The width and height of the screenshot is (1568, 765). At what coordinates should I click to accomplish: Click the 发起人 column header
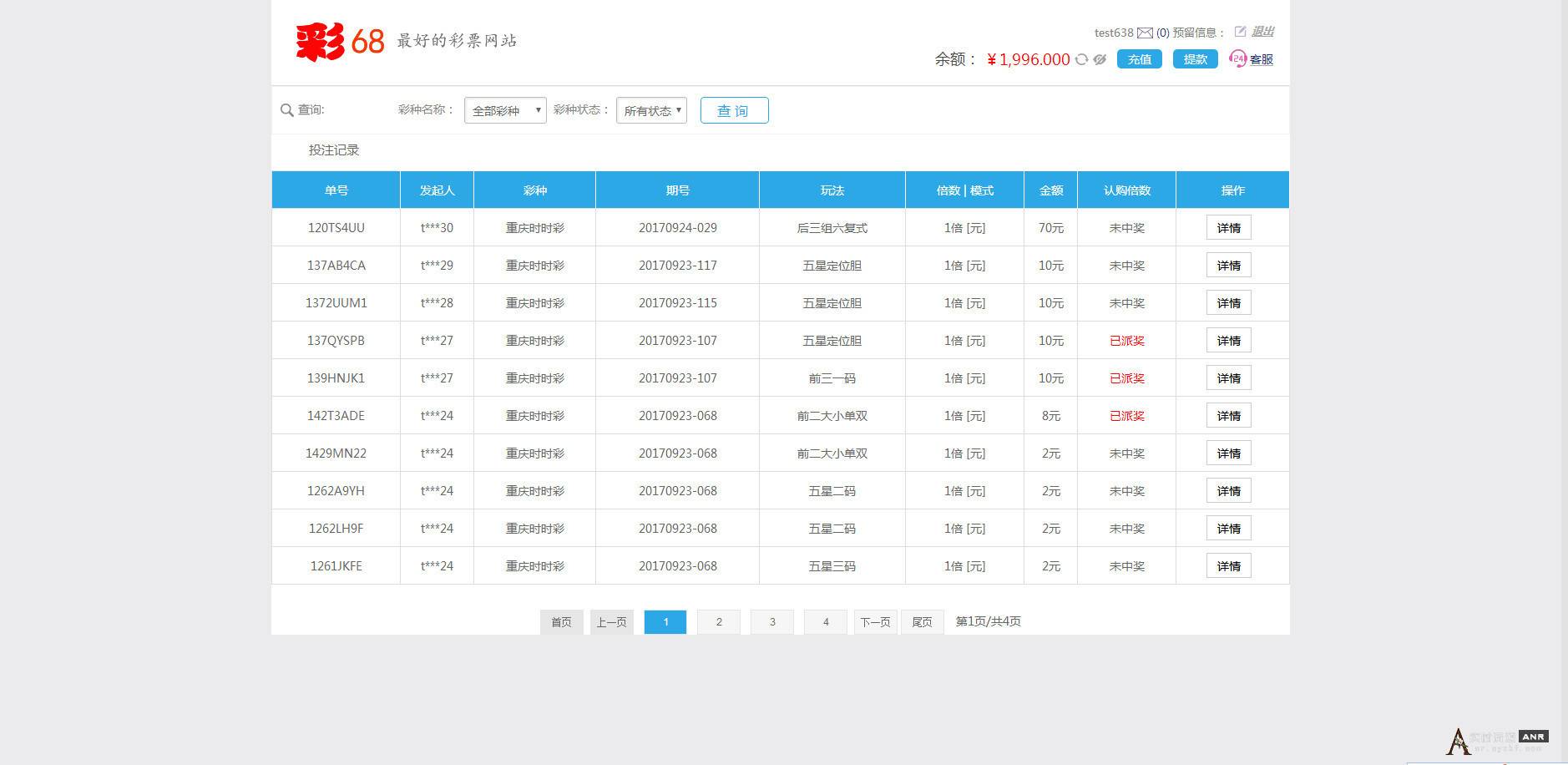point(438,190)
